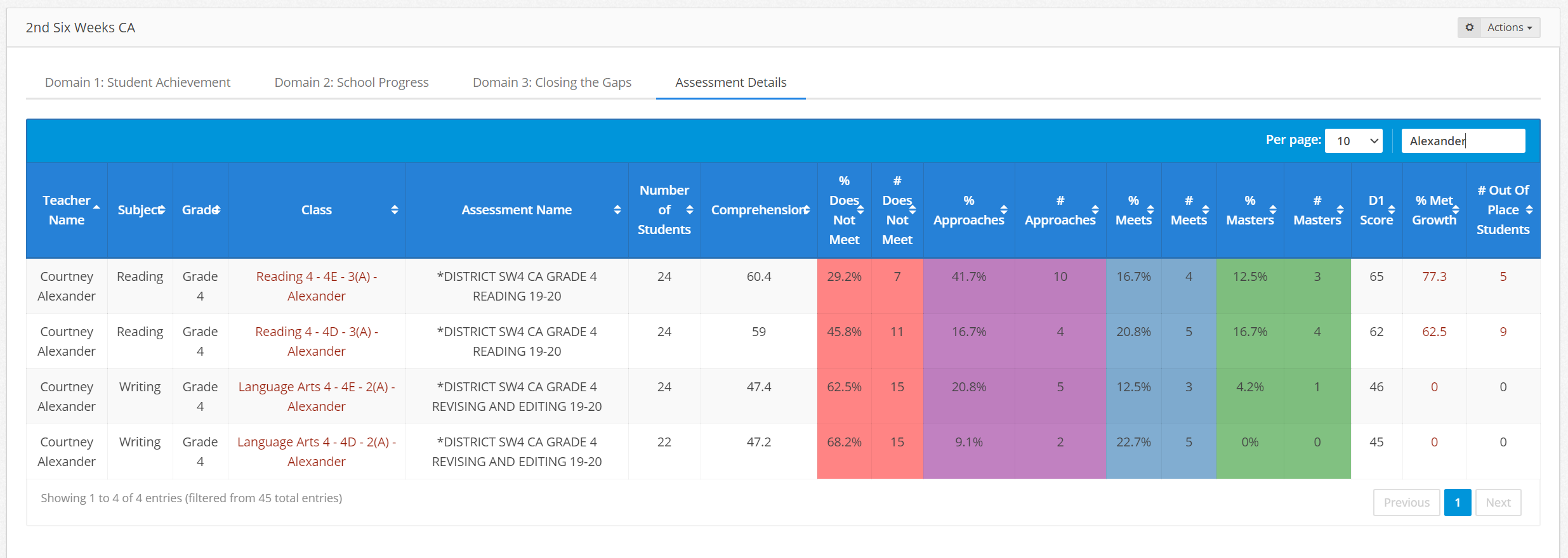1568x558 pixels.
Task: Switch to Domain 1: Student Achievement tab
Action: point(137,82)
